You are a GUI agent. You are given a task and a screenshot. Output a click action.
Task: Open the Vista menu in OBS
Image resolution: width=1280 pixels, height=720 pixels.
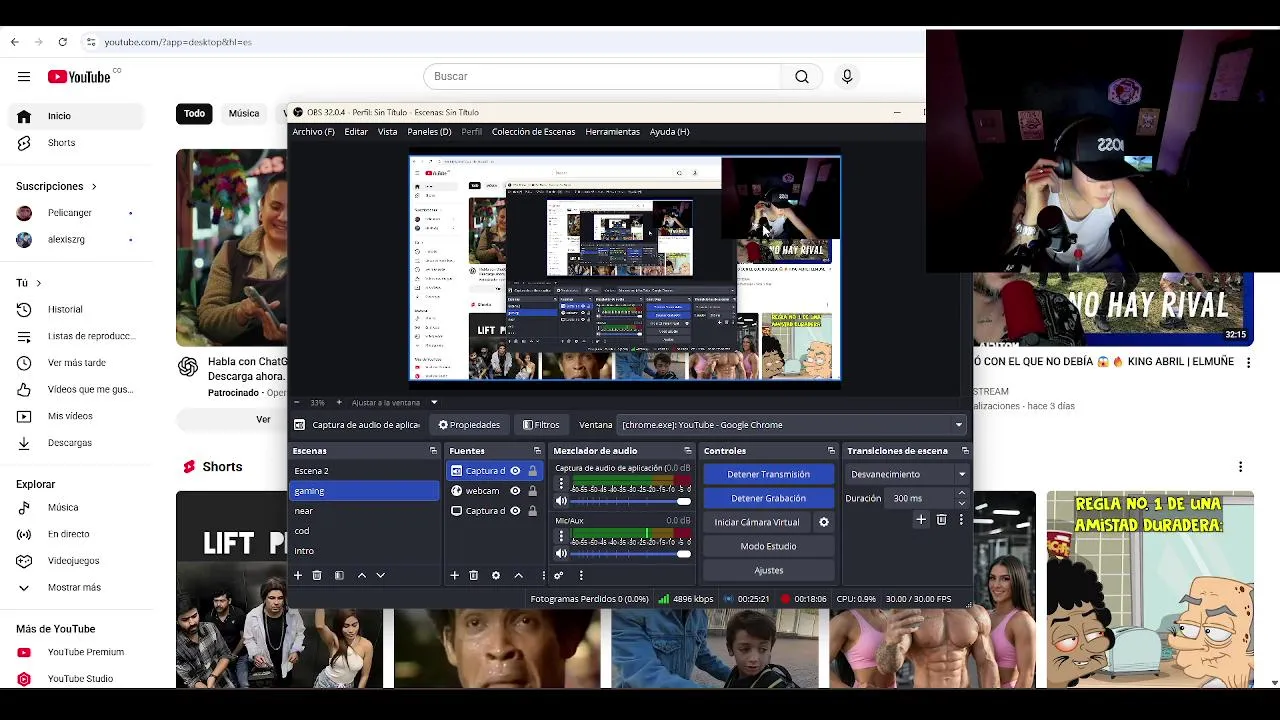pos(387,132)
